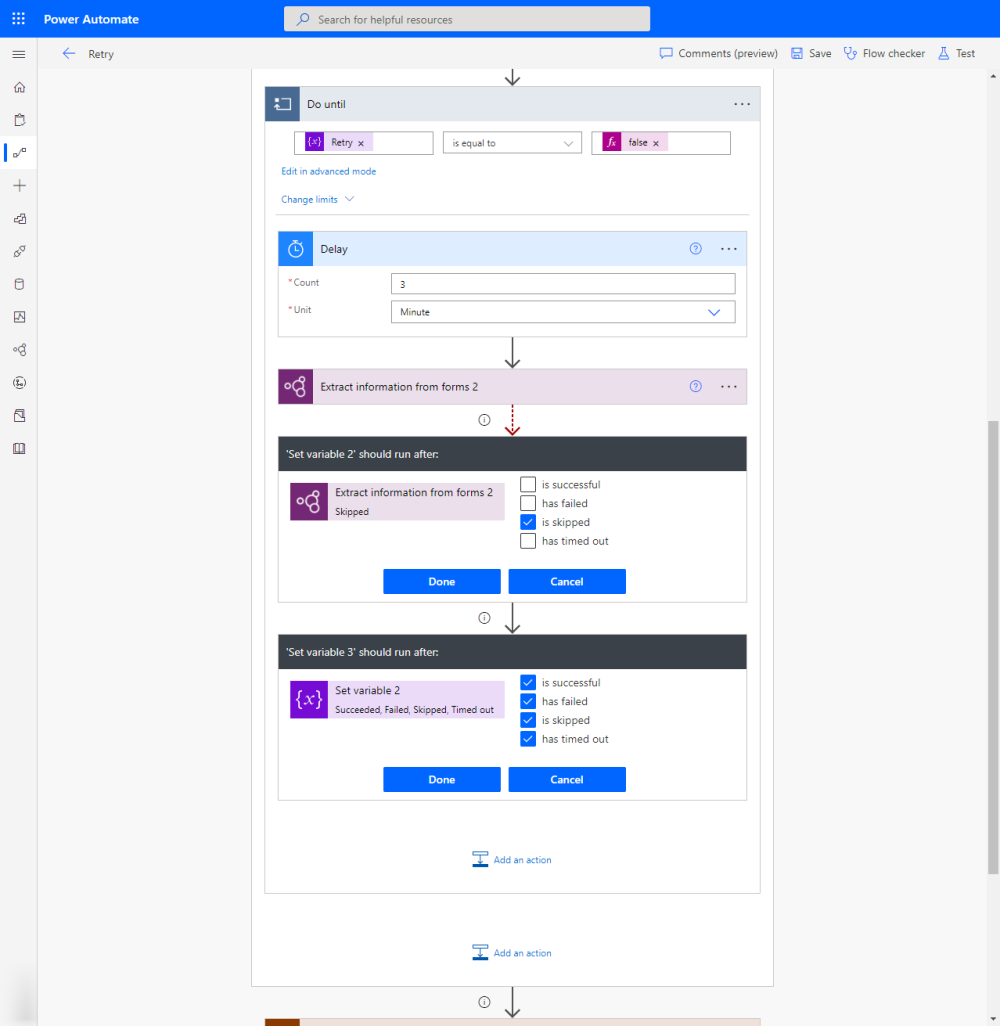Click the Delay clock icon

click(296, 249)
